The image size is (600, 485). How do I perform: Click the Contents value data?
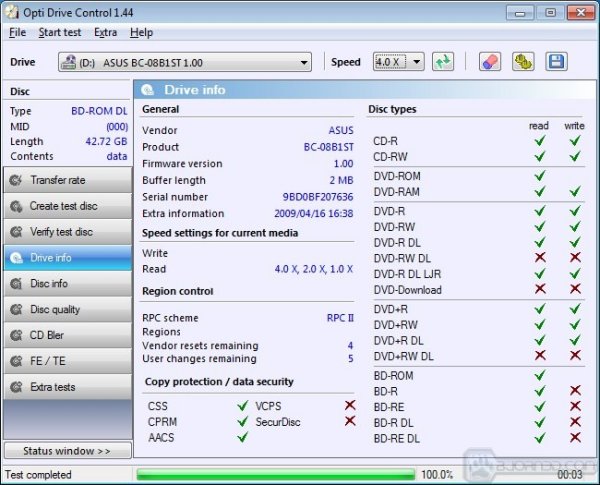click(117, 156)
